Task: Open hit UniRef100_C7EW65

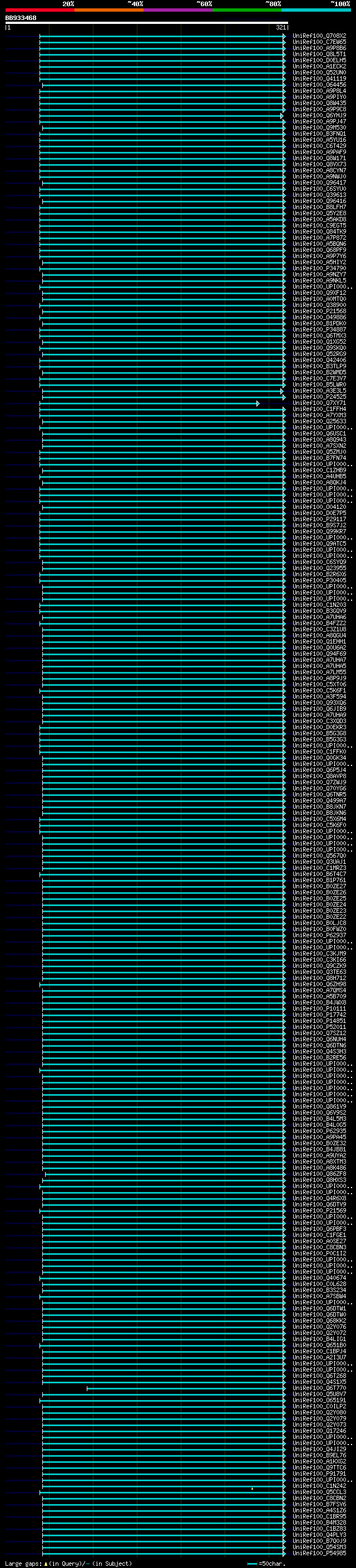Action: tap(319, 42)
